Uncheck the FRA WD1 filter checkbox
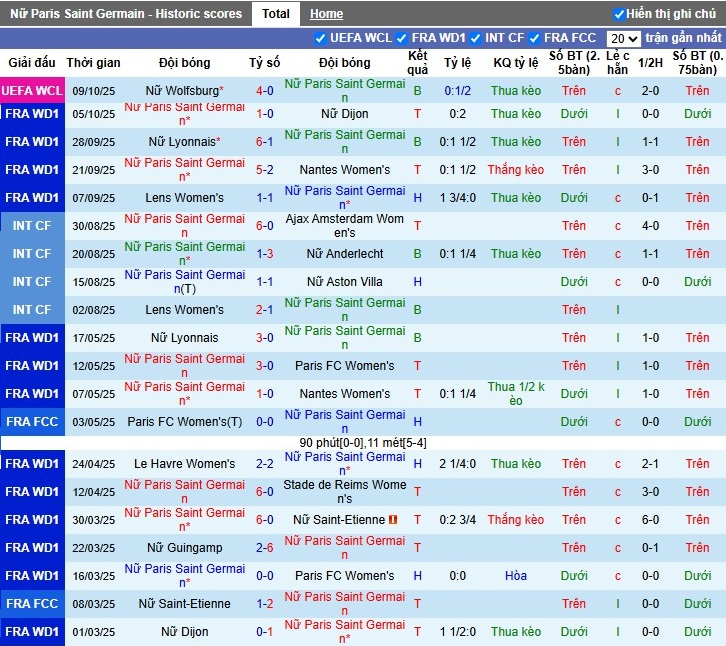Screen dimensions: 726x646 click(x=401, y=38)
